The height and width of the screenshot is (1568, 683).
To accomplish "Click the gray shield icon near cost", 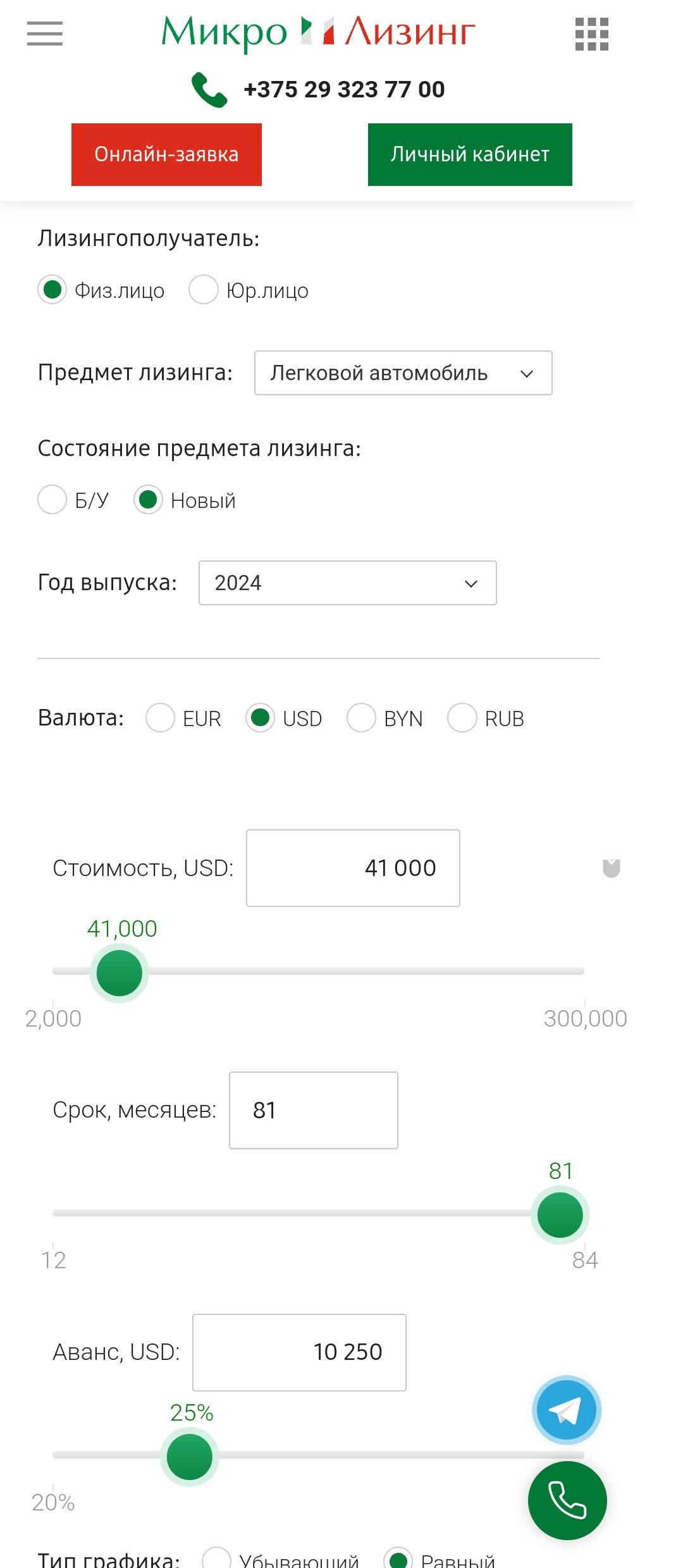I will click(x=611, y=868).
